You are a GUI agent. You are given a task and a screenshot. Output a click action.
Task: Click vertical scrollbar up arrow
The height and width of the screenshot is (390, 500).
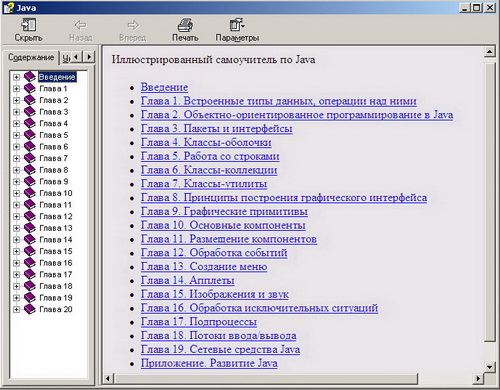(489, 52)
